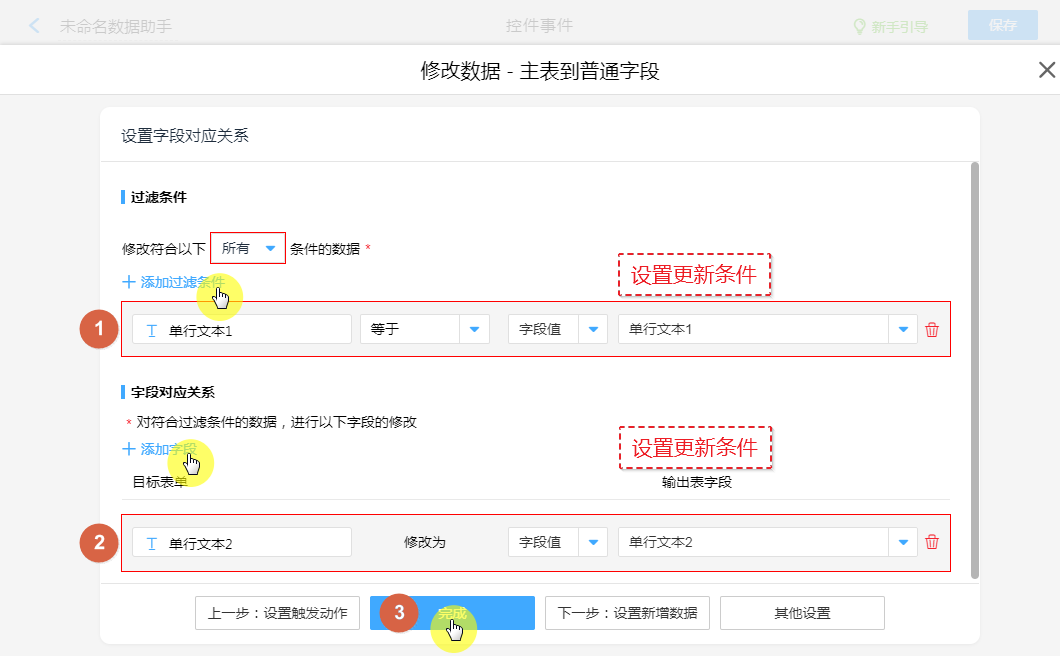Open 其他设置

(802, 613)
